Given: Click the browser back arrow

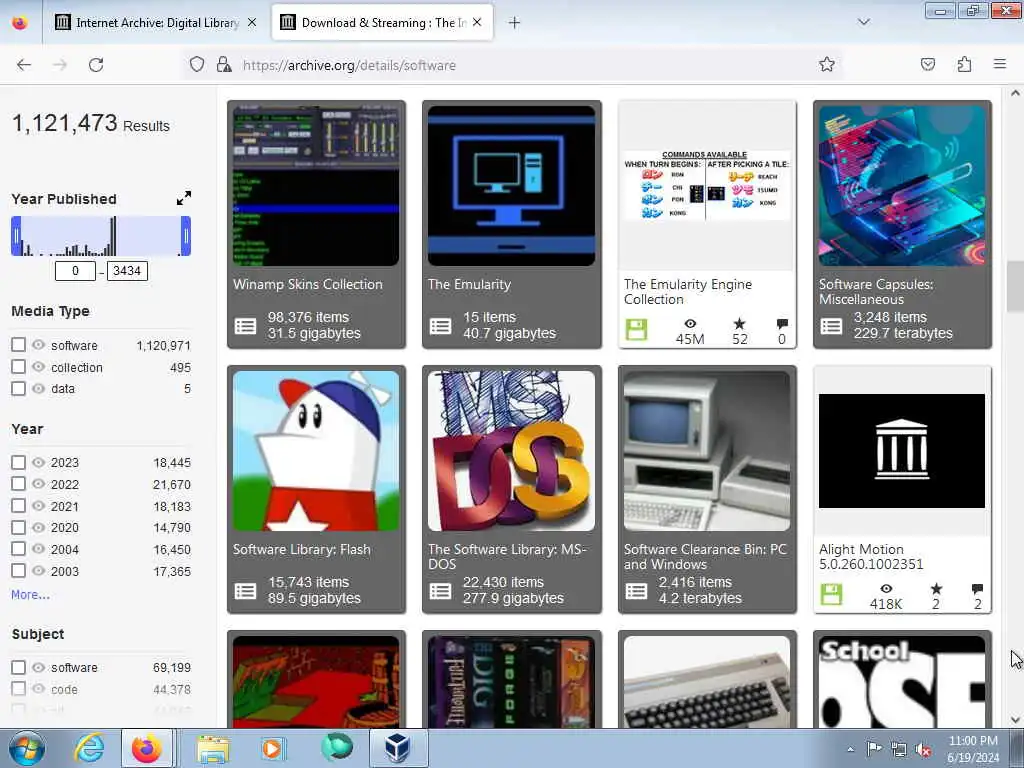Looking at the screenshot, I should 24,65.
